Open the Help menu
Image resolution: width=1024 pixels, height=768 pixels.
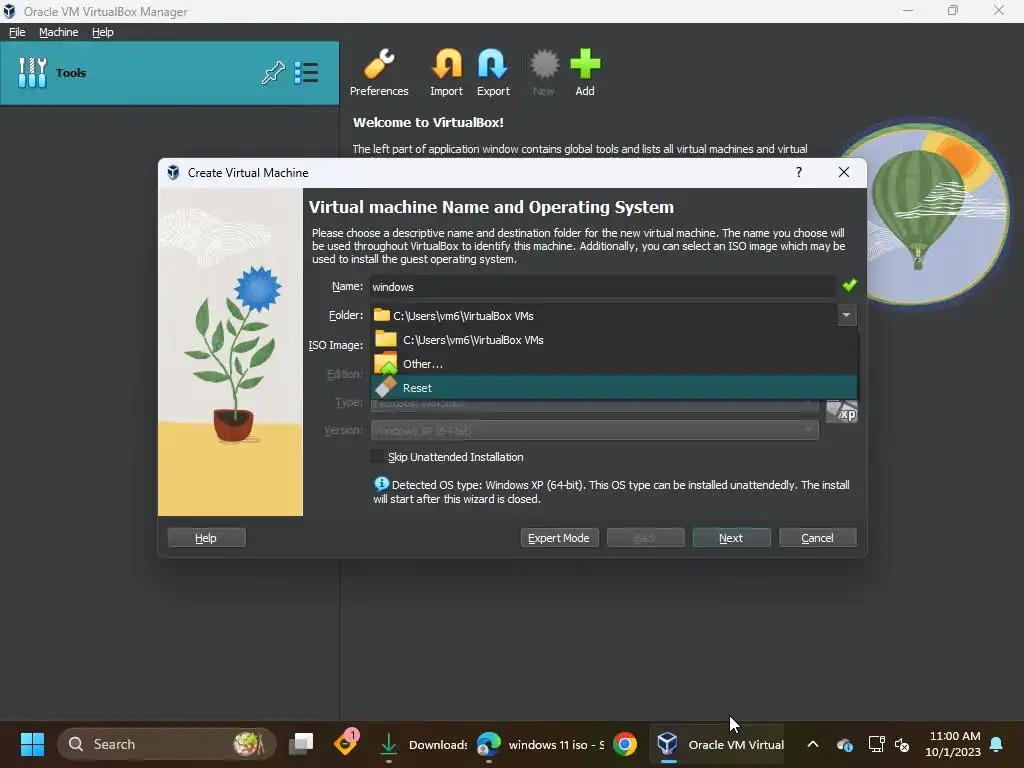pyautogui.click(x=103, y=32)
